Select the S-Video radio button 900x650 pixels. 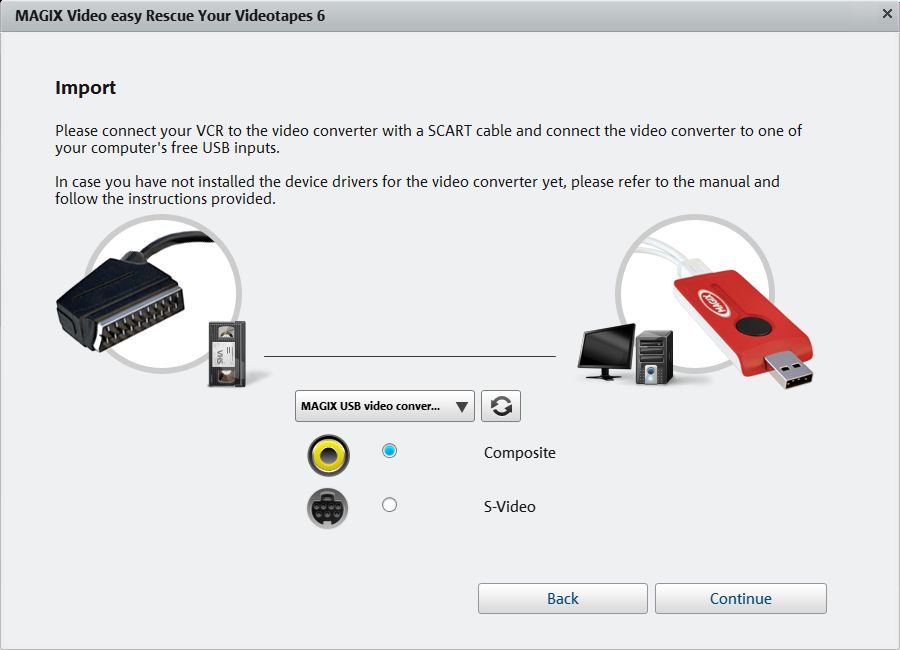pyautogui.click(x=389, y=505)
